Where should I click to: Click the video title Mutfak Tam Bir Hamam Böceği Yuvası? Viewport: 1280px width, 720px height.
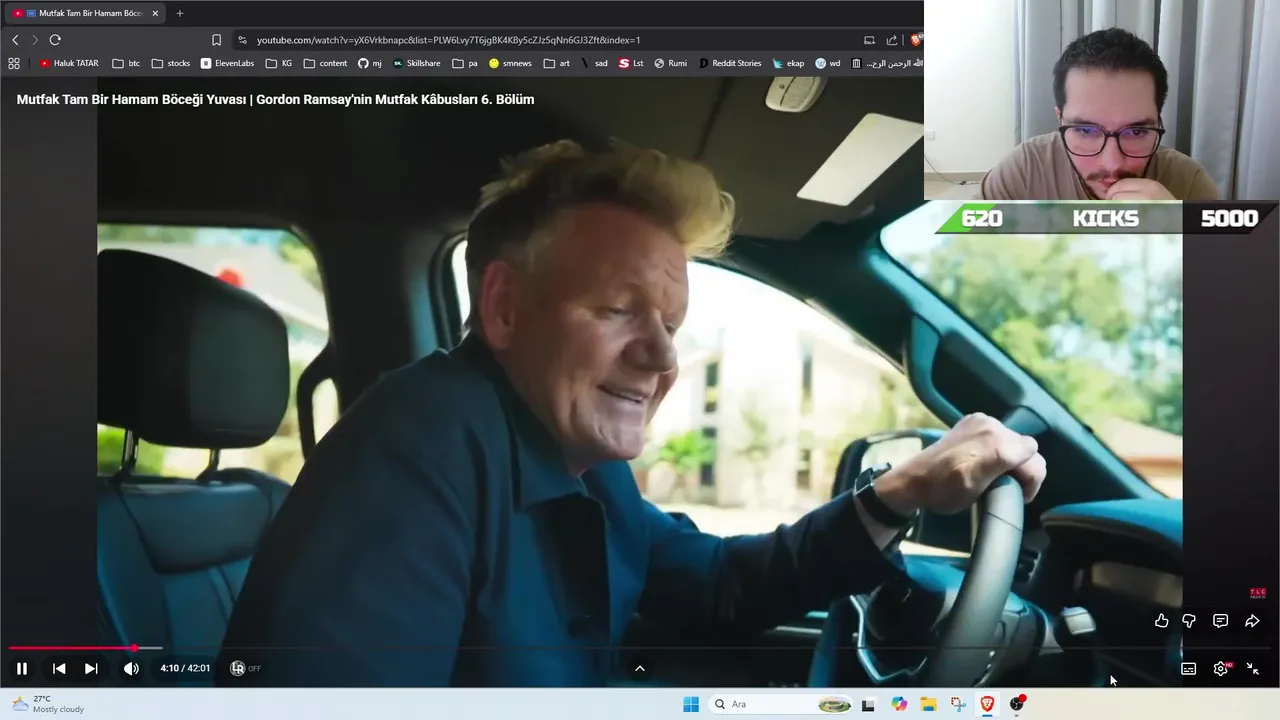click(x=275, y=99)
